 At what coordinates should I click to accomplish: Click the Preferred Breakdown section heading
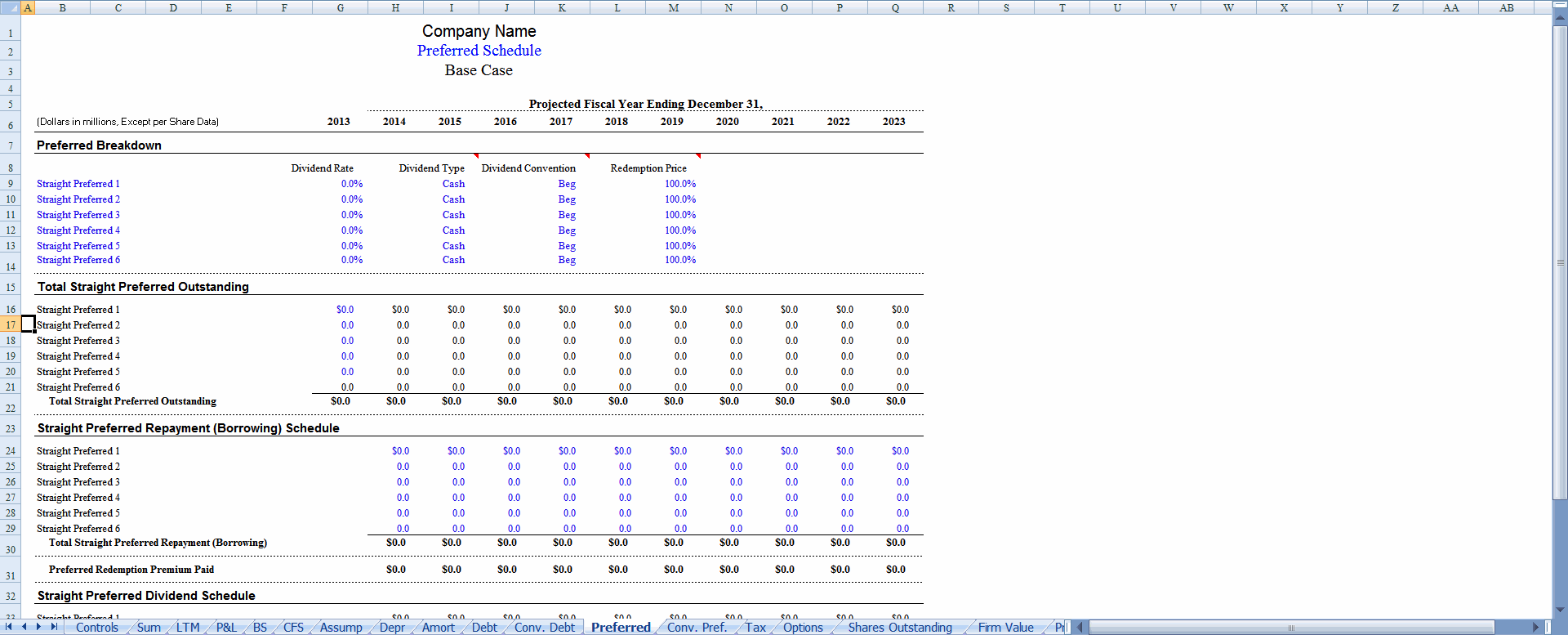click(x=99, y=145)
